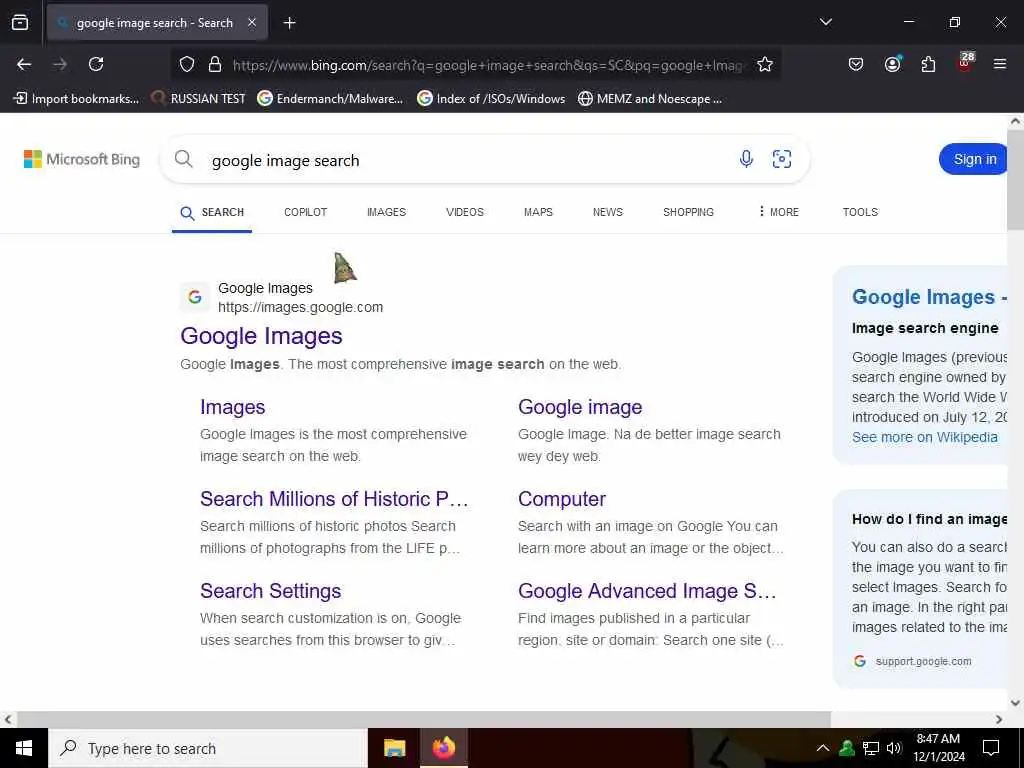Click the scroll down arrow
The width and height of the screenshot is (1024, 768).
tap(1015, 703)
